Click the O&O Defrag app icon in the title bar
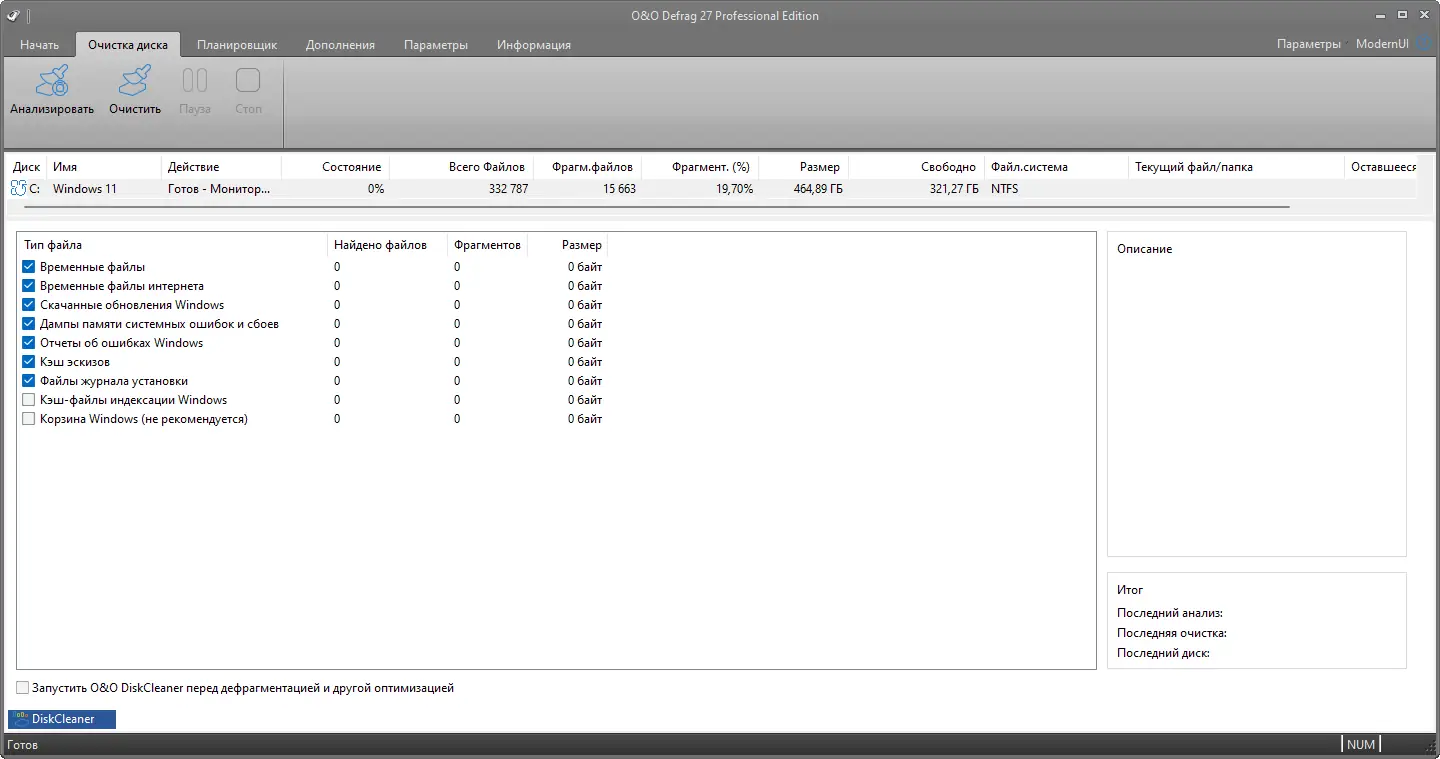Viewport: 1440px width, 759px height. tap(13, 15)
